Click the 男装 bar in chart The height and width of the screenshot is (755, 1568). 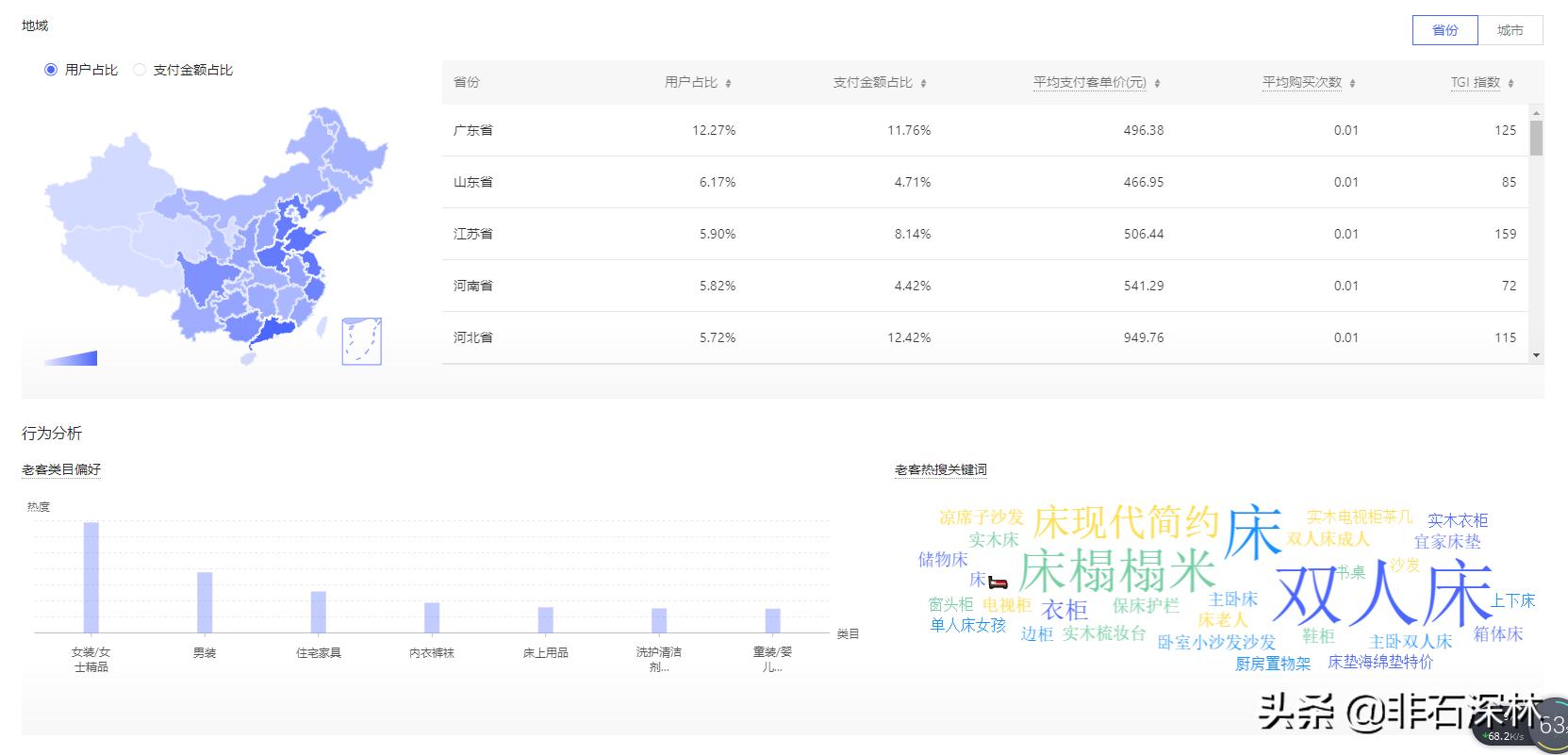205,602
